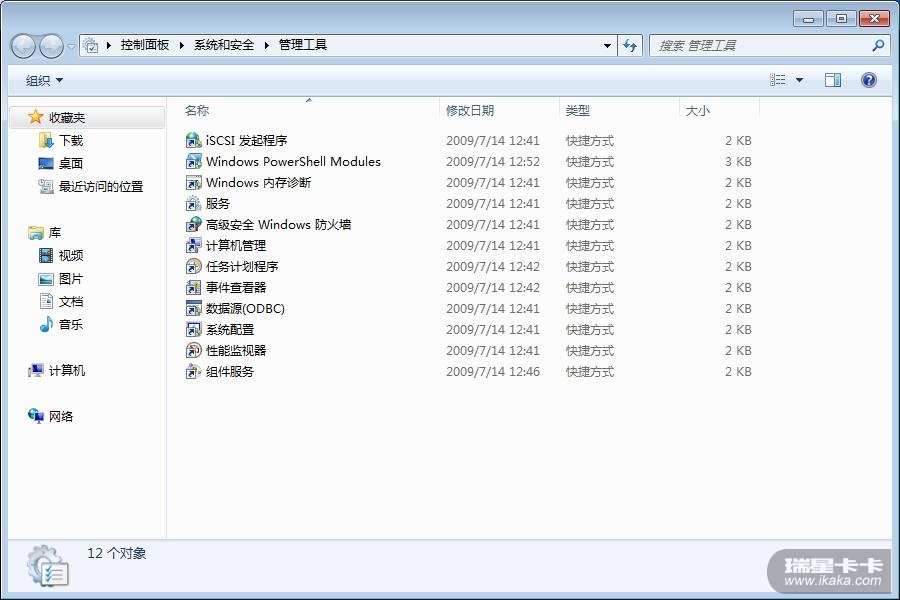The image size is (900, 600).
Task: Click the 服务 gear icon
Action: click(193, 203)
